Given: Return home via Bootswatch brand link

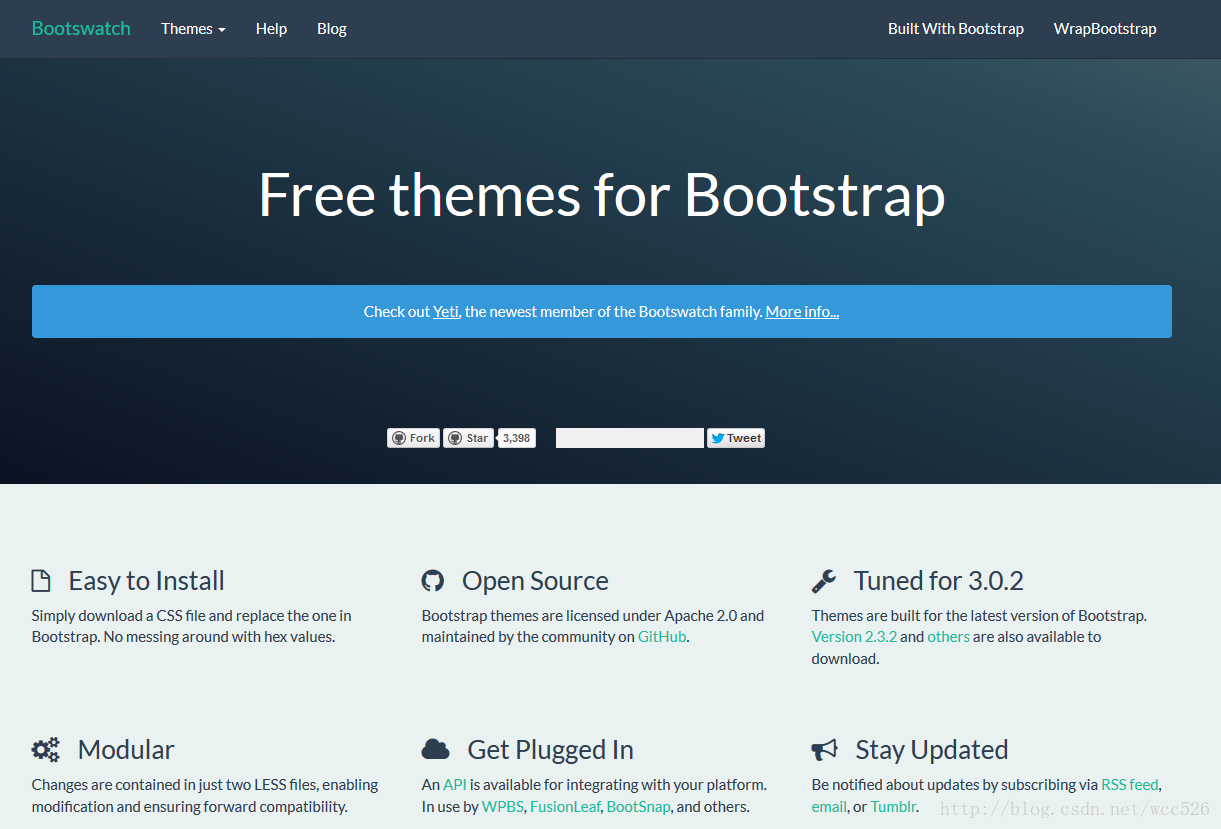Looking at the screenshot, I should click(81, 28).
